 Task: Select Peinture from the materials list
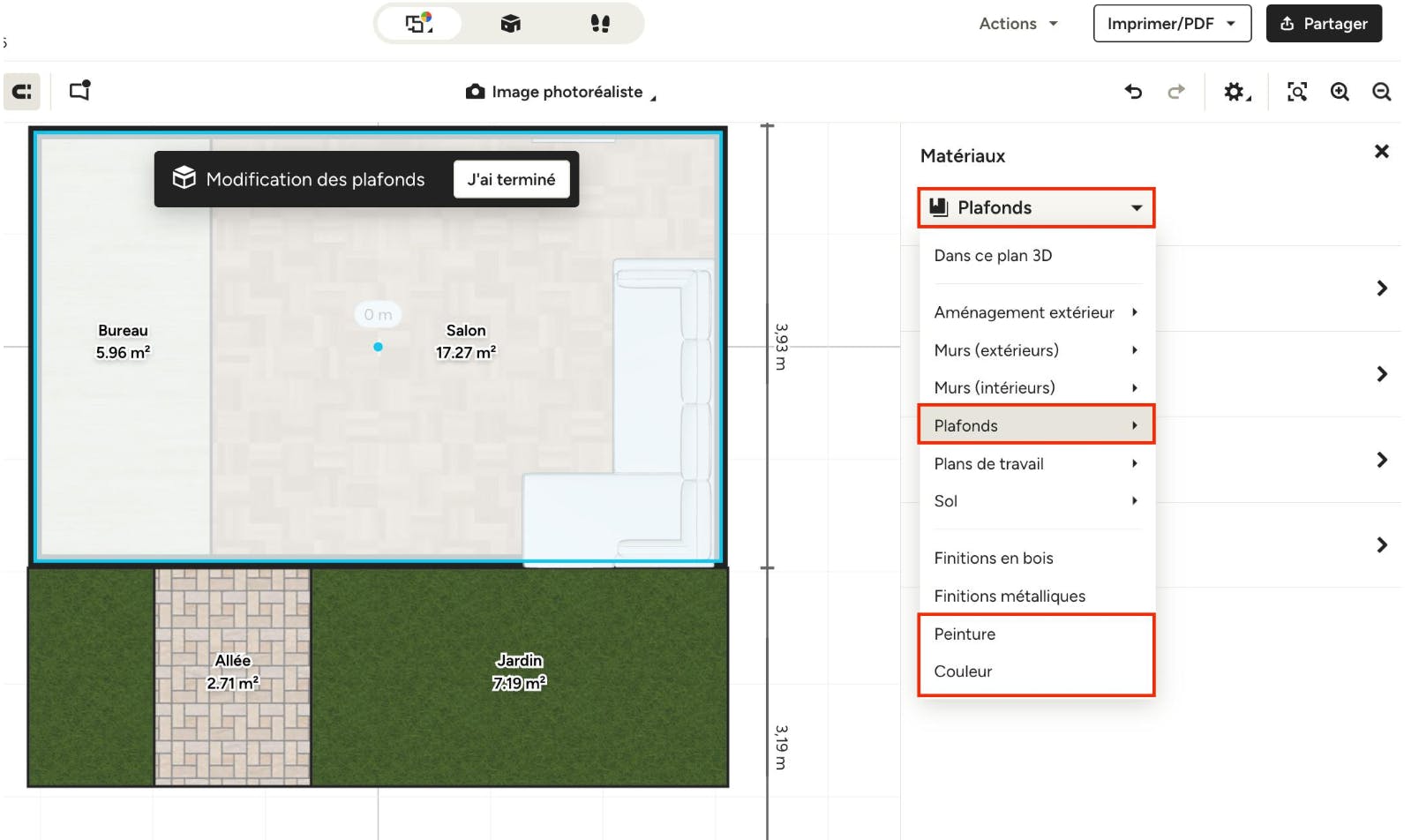[965, 634]
